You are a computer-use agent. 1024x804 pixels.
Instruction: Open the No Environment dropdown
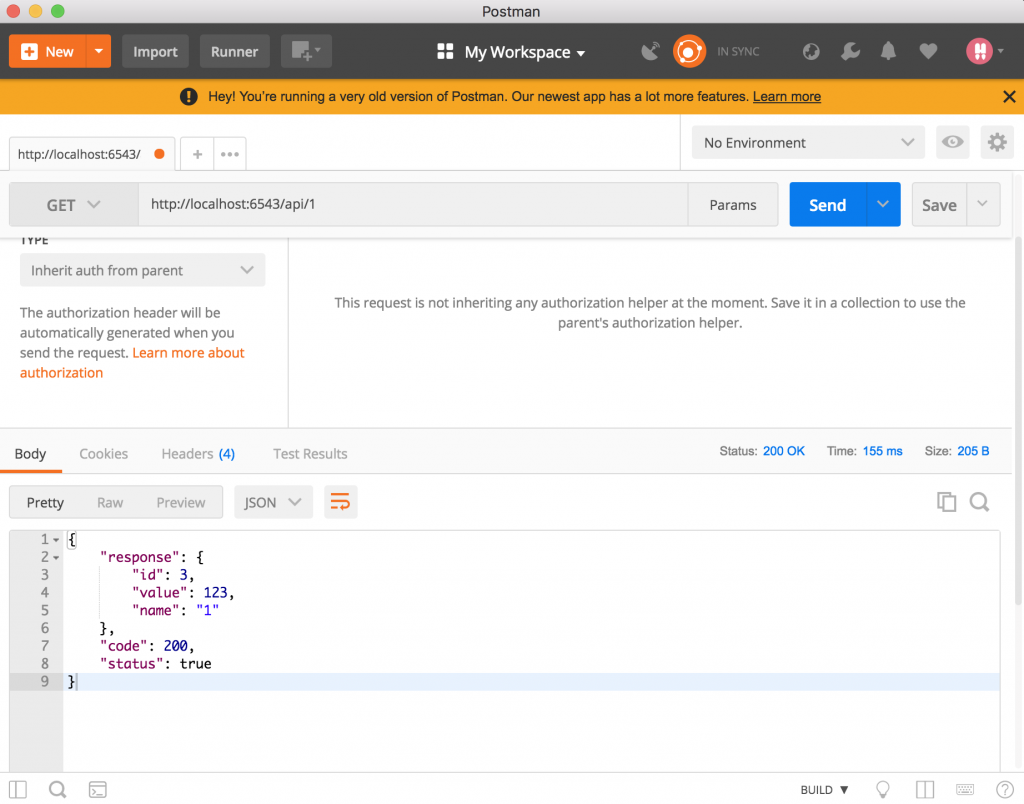pyautogui.click(x=808, y=142)
